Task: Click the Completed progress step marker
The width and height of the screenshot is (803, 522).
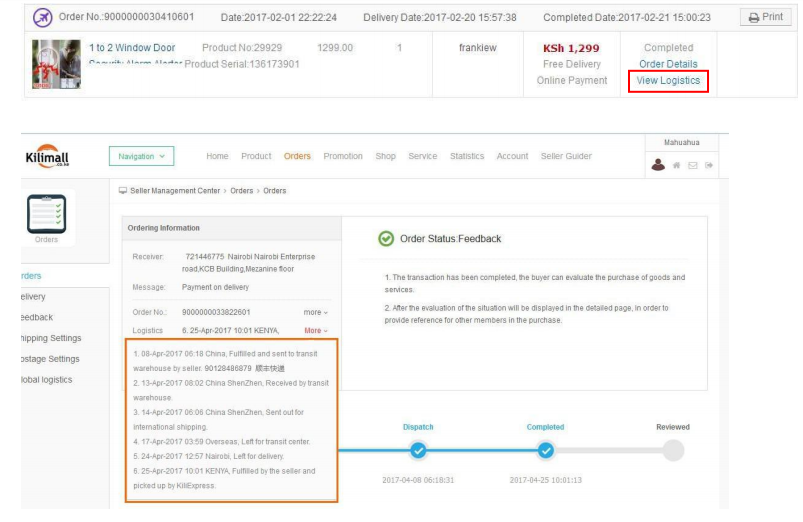Action: click(545, 451)
